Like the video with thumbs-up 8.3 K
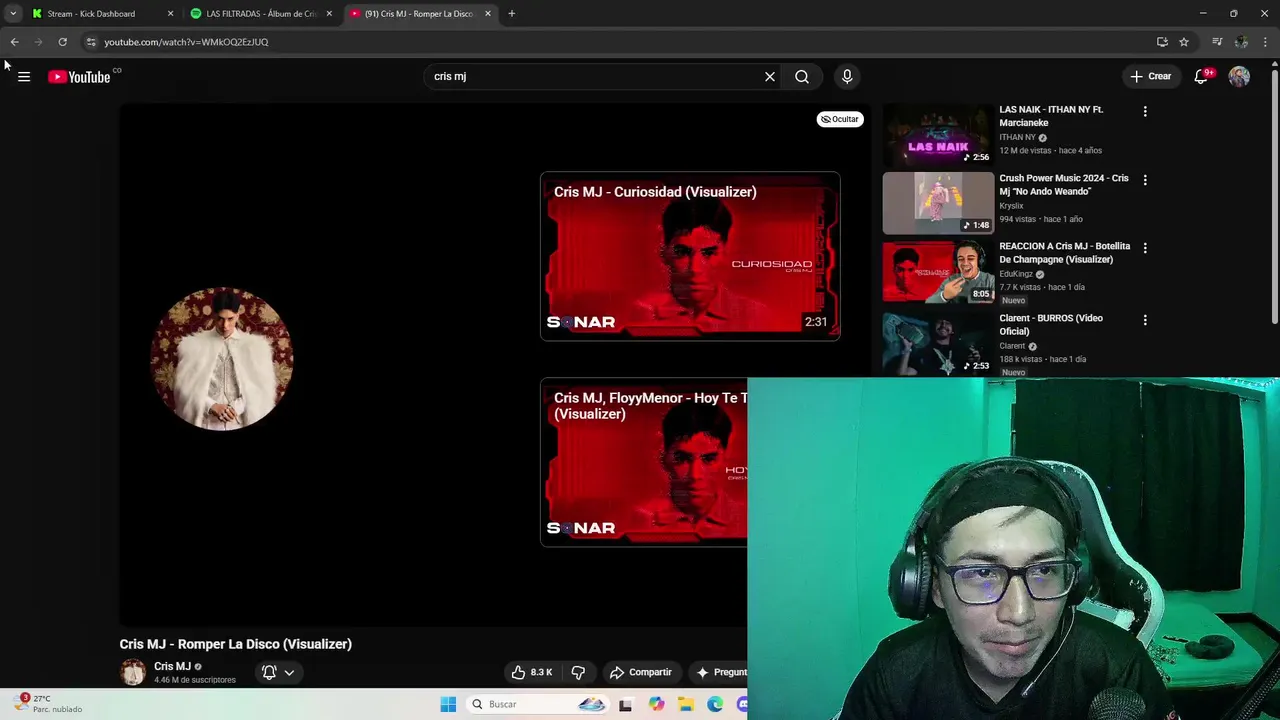The image size is (1280, 720). tap(532, 672)
